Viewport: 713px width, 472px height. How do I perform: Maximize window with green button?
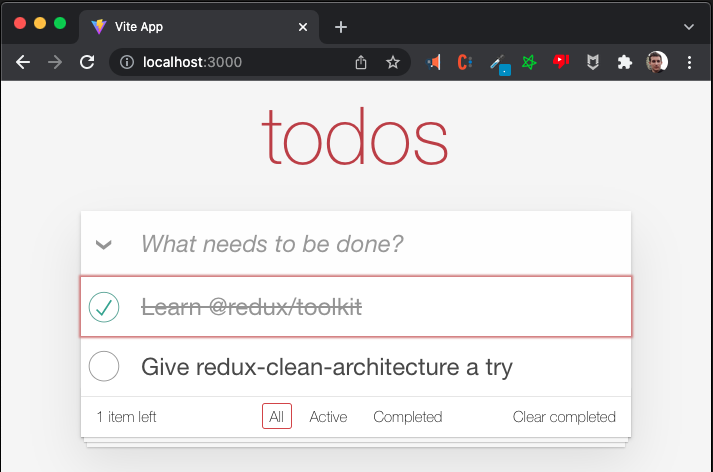click(x=60, y=23)
